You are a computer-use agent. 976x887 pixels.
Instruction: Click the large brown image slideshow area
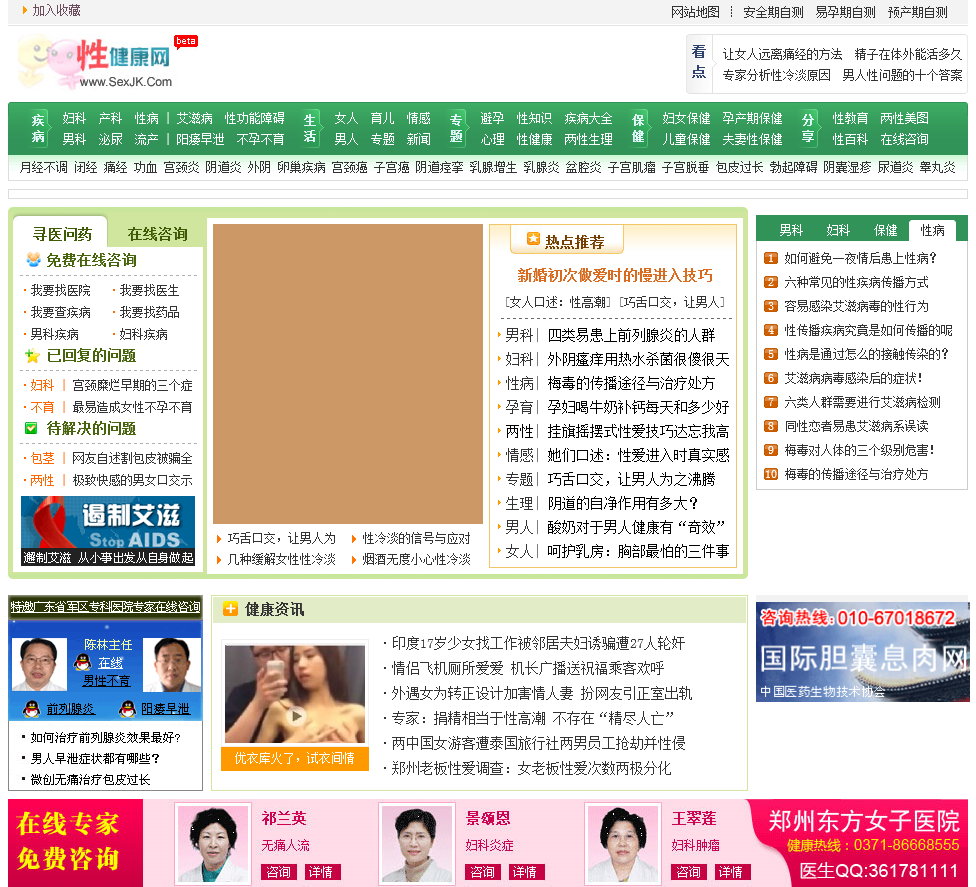(348, 374)
